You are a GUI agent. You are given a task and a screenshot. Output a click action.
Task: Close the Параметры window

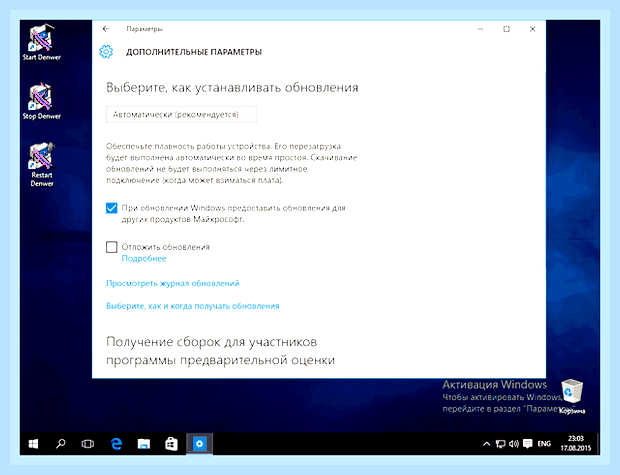tap(533, 29)
